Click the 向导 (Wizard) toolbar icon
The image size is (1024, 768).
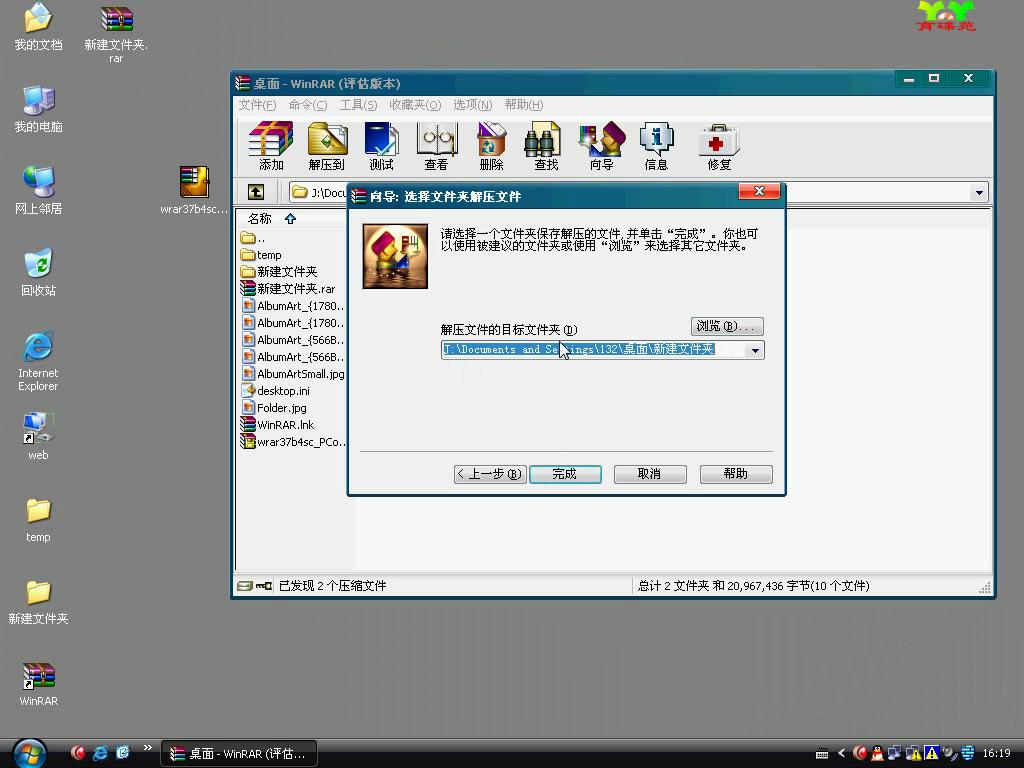click(x=601, y=146)
